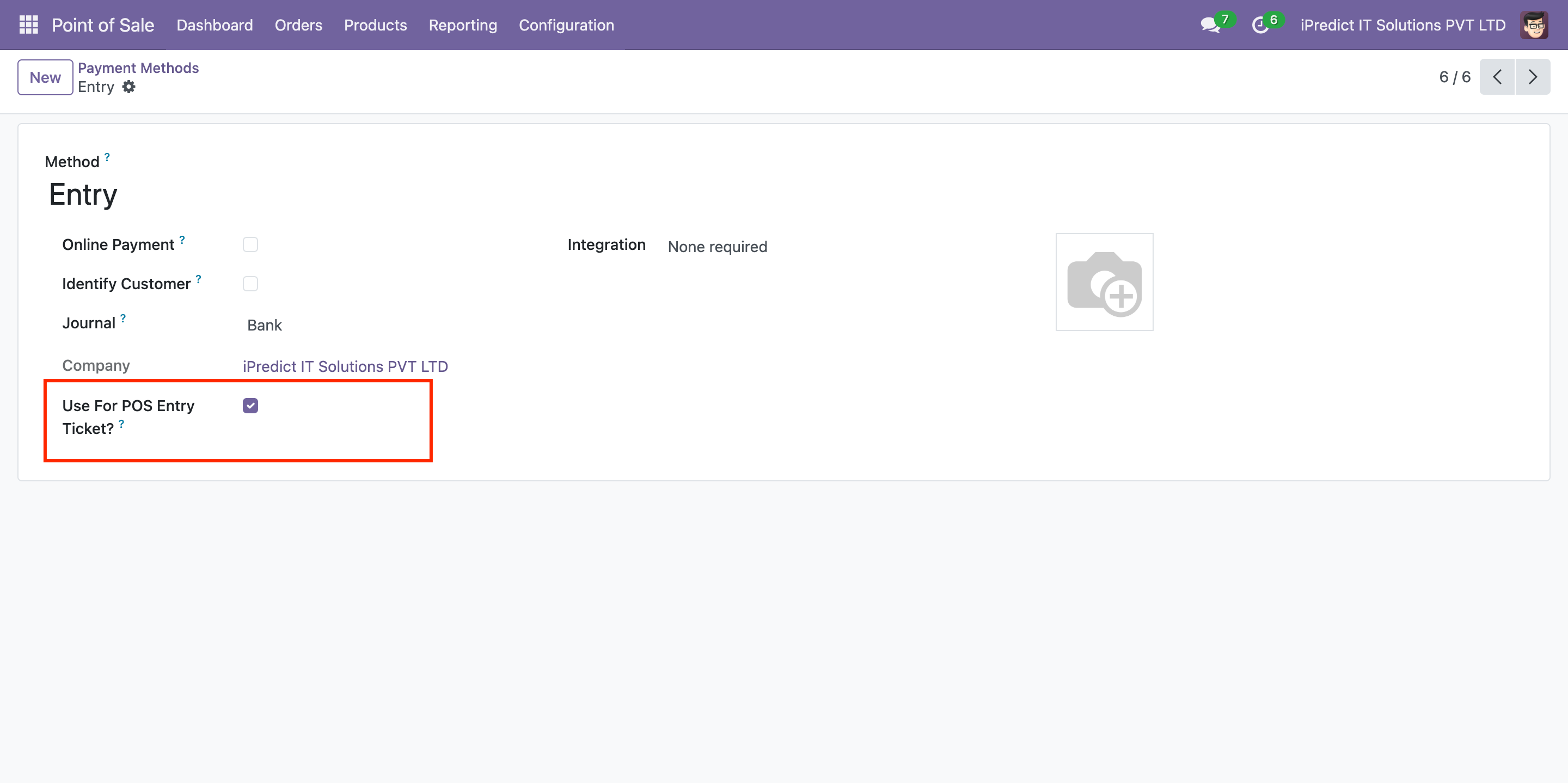Expand the Reporting menu
Viewport: 1568px width, 783px height.
click(x=462, y=25)
